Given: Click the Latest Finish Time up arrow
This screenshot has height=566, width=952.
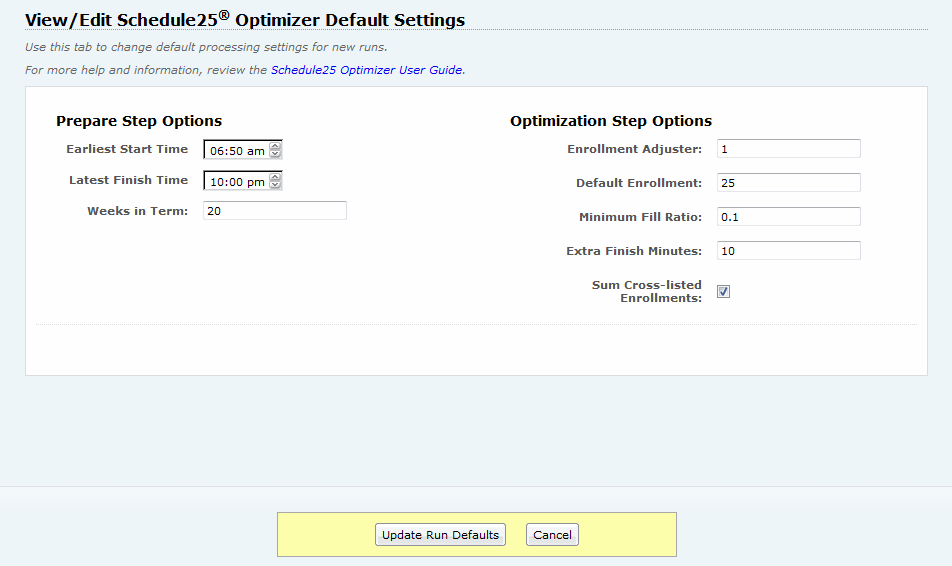Looking at the screenshot, I should pos(276,177).
